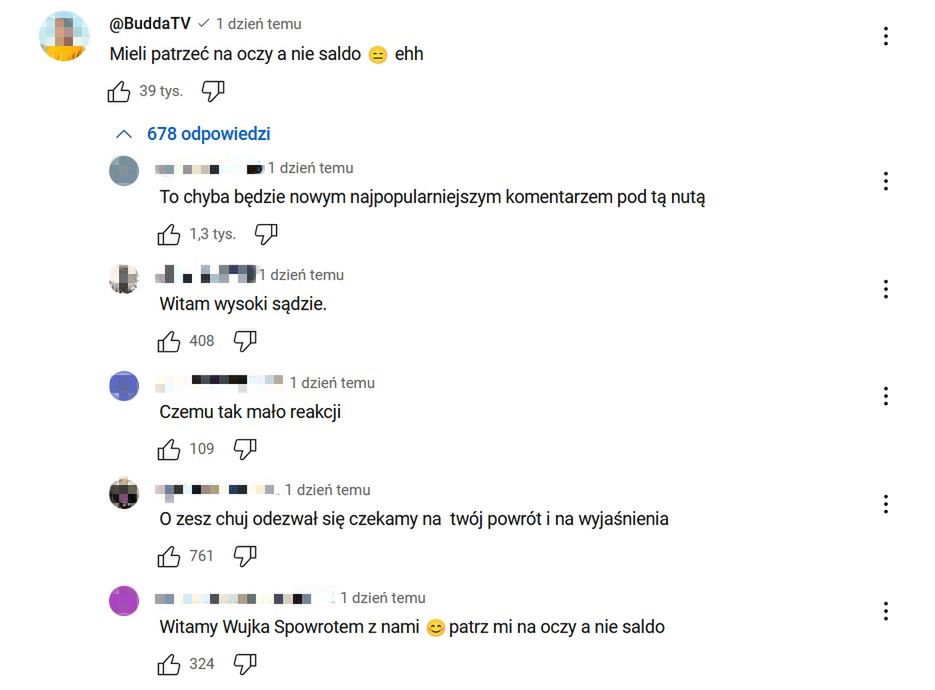
Task: Open the '1 dzień temu' timestamp on @BuddaTV comment
Action: pyautogui.click(x=258, y=23)
